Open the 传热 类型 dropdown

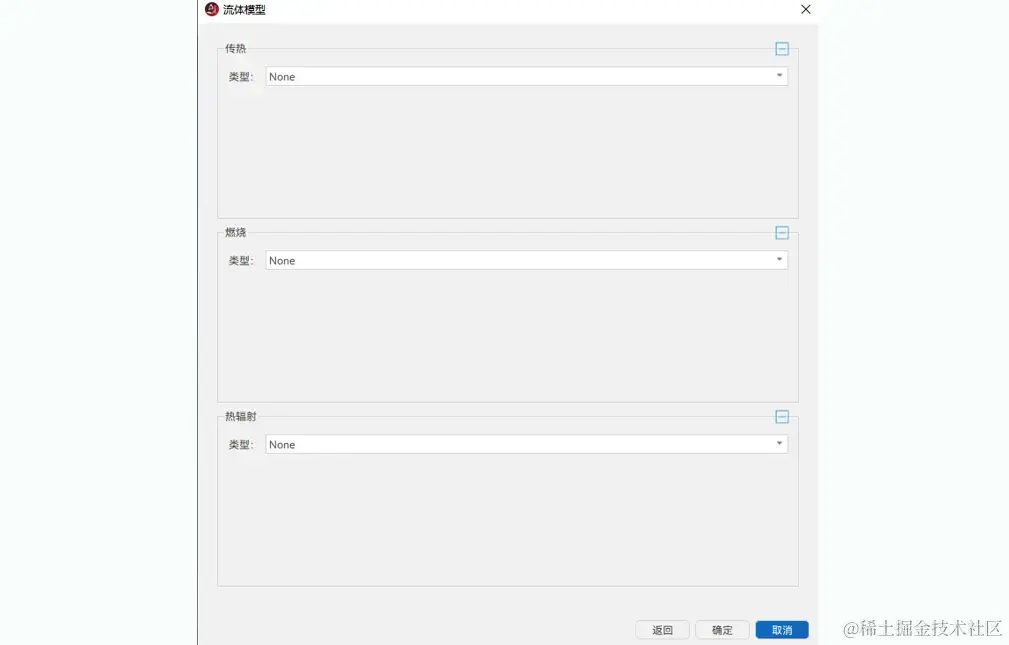pos(526,76)
